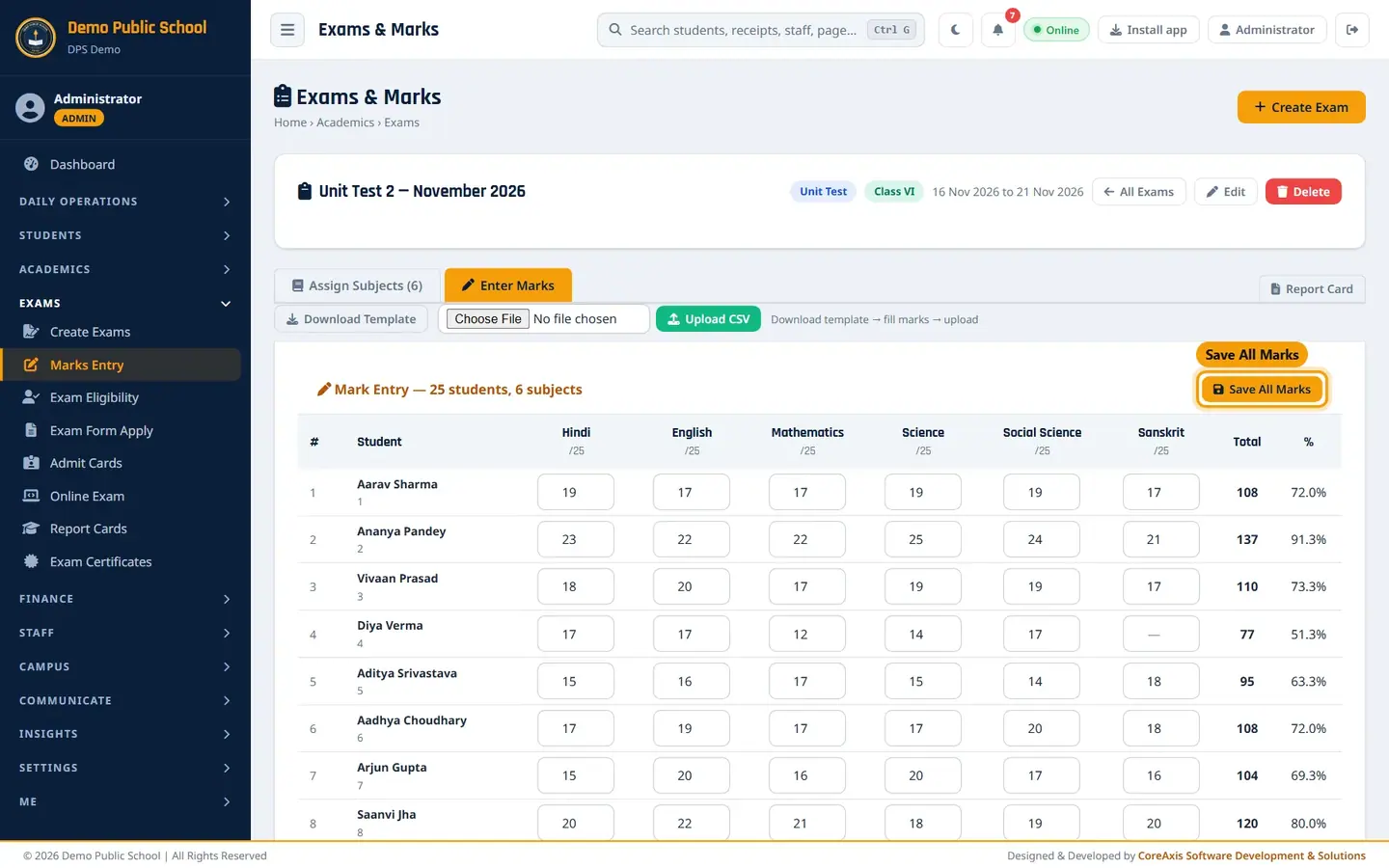The width and height of the screenshot is (1389, 868).
Task: Open the Report Card tab
Action: 1312,288
